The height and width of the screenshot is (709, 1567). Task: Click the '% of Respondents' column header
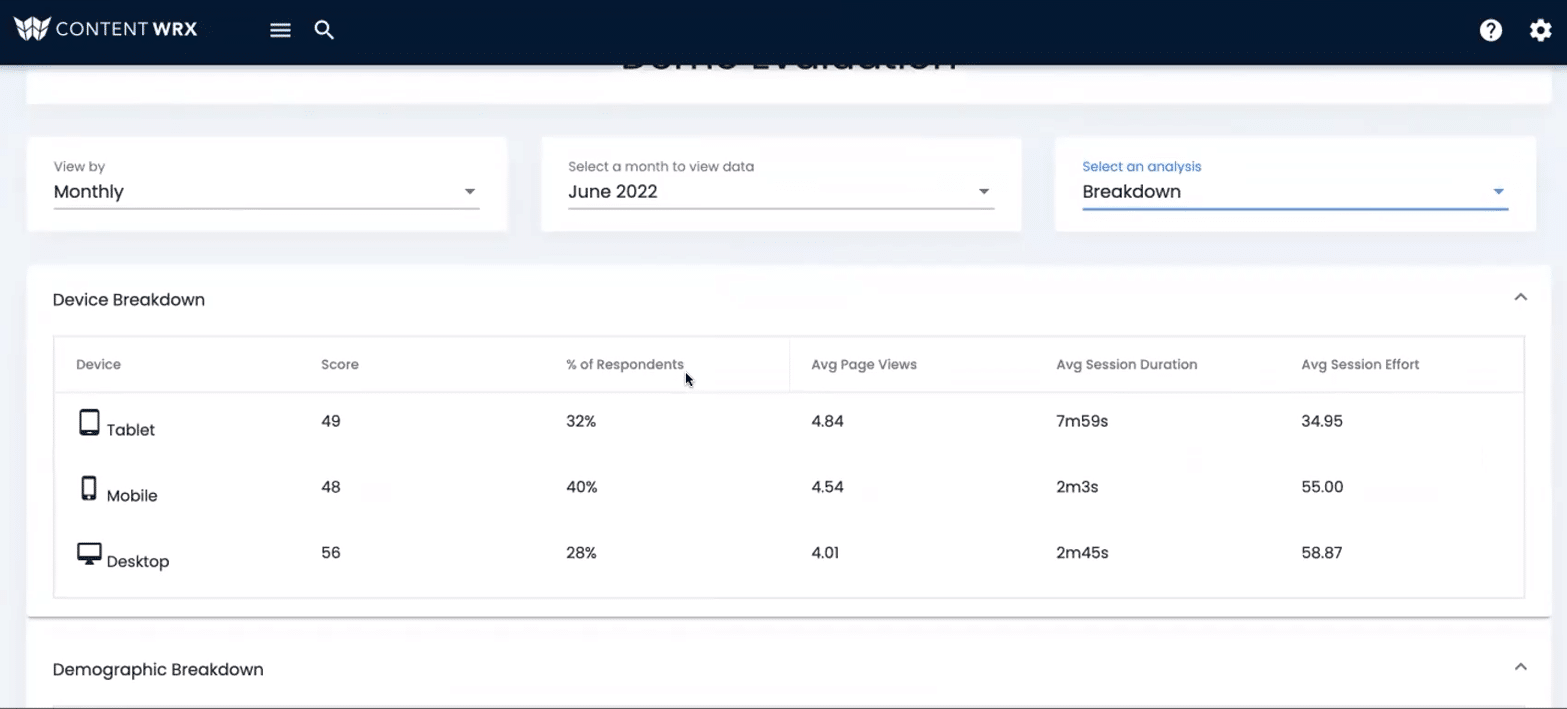(x=626, y=364)
